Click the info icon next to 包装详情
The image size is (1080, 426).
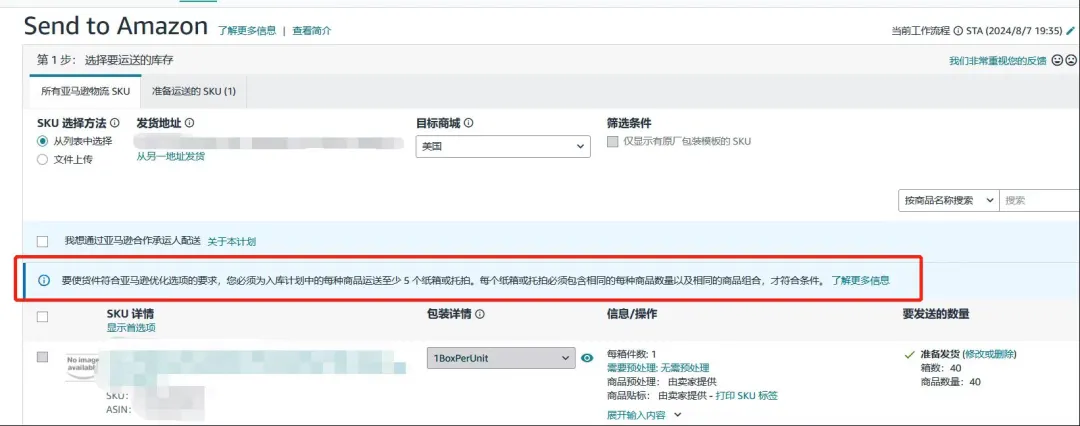point(480,314)
